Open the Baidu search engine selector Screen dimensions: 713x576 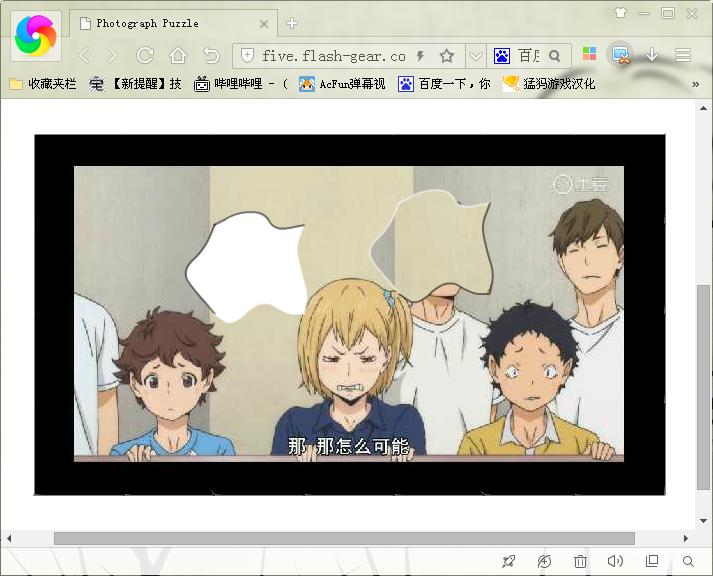pos(502,56)
